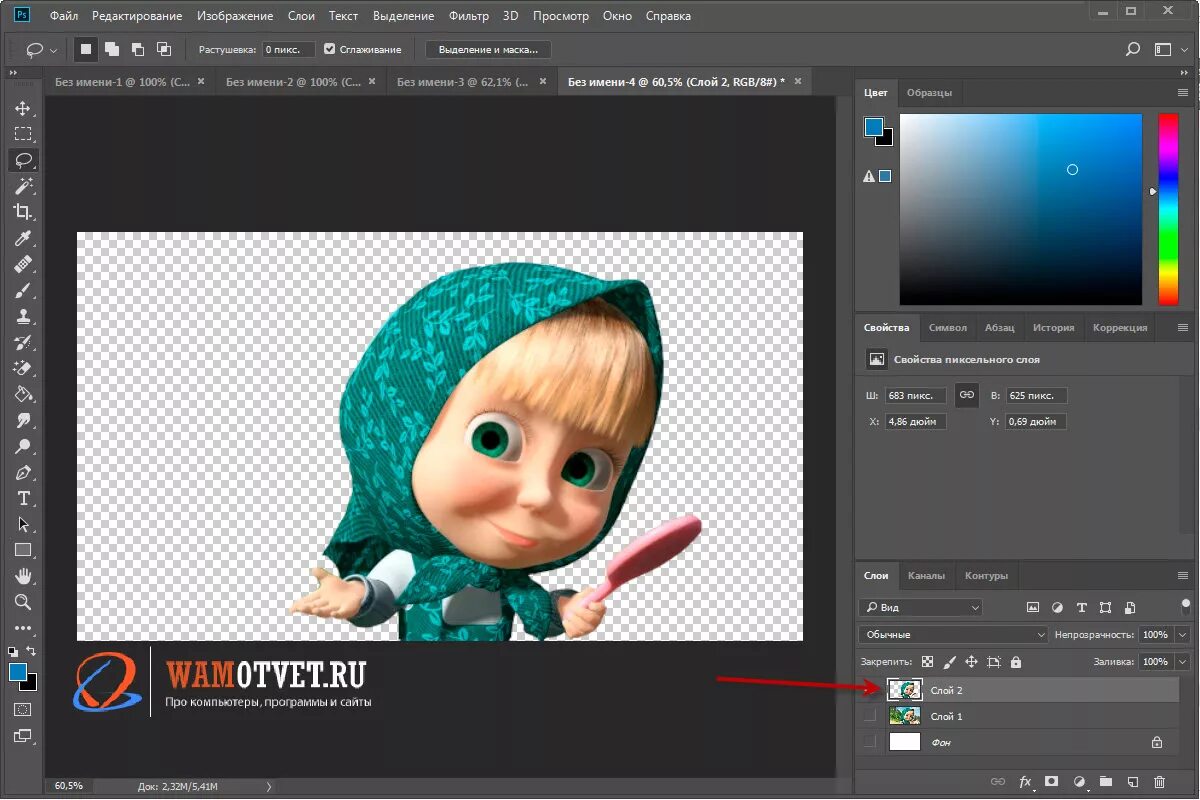
Task: Click foreground color swatch in Цвет panel
Action: pyautogui.click(x=874, y=127)
